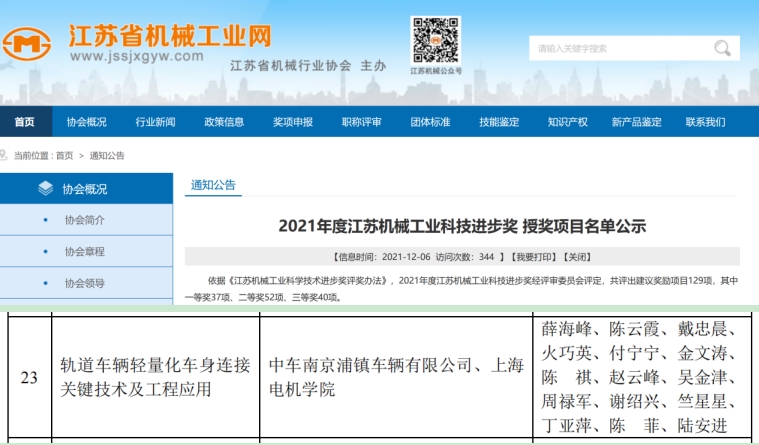Open the 奖项申报 navigation item
Screen dimensions: 759x445
(293, 122)
